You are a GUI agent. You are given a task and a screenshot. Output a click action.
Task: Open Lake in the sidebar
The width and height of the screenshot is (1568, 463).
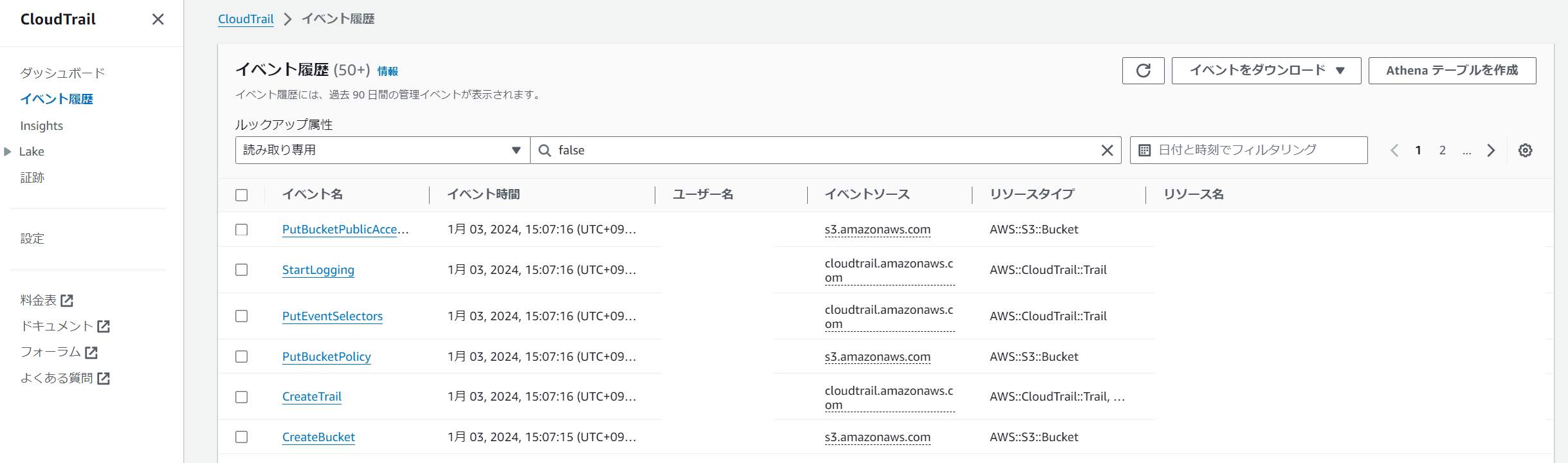pyautogui.click(x=32, y=152)
